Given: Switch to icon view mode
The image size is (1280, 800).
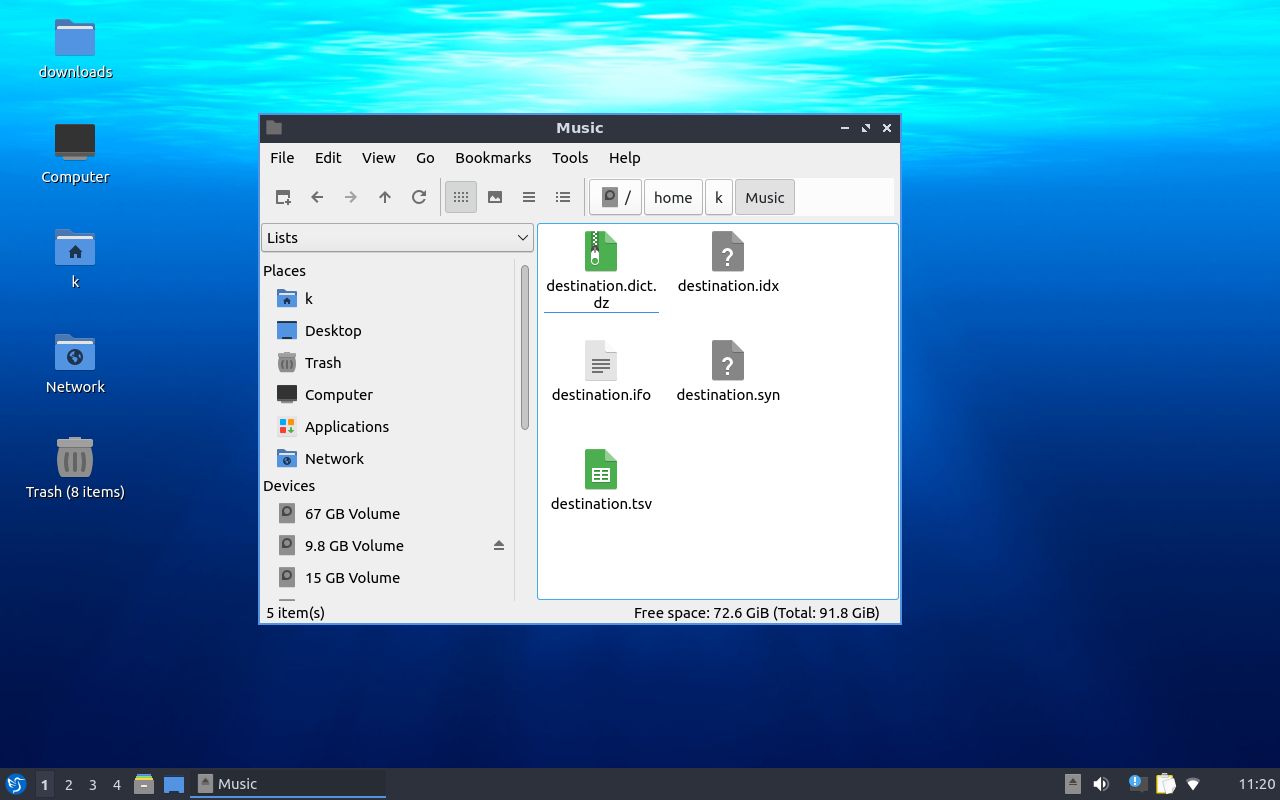Looking at the screenshot, I should pyautogui.click(x=461, y=197).
